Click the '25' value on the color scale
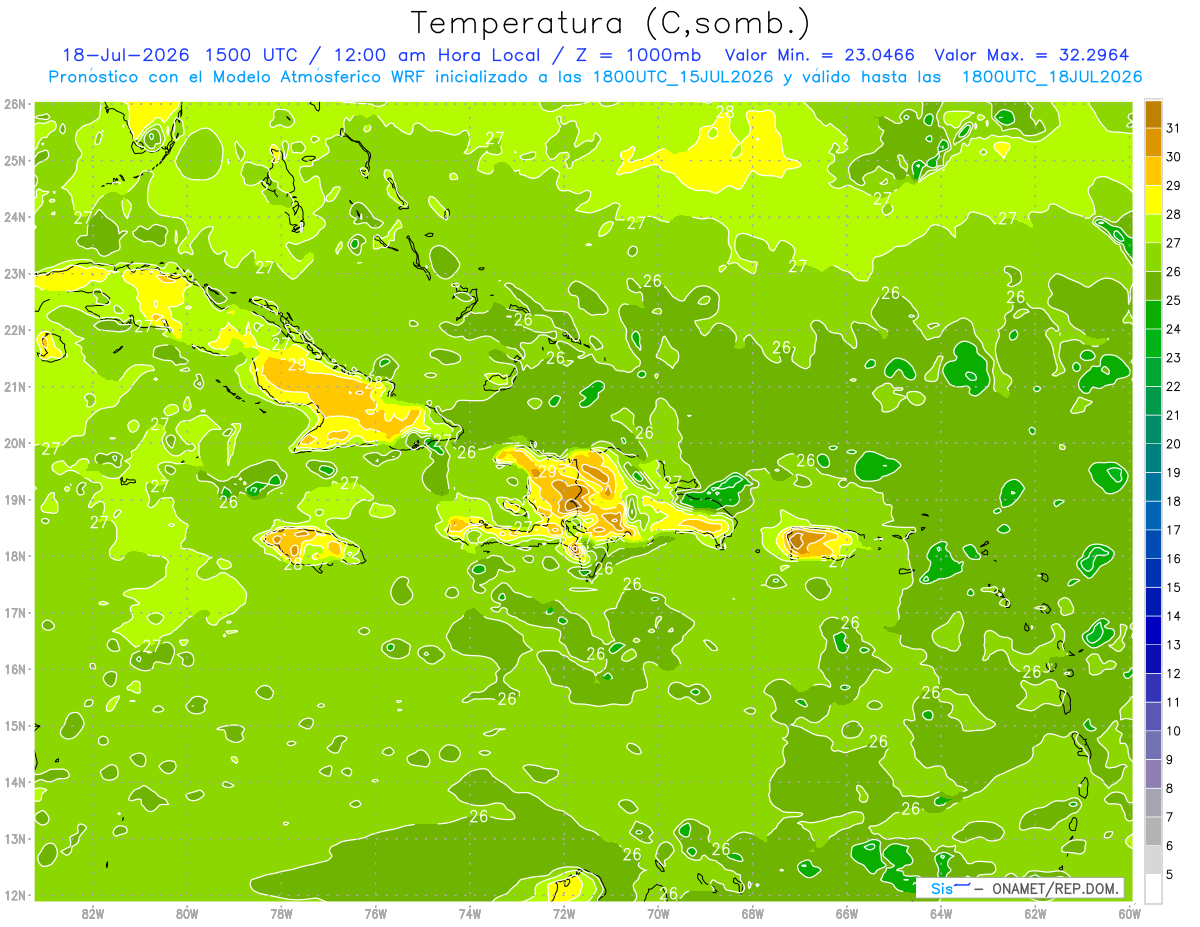This screenshot has width=1200, height=927. pos(1173,300)
